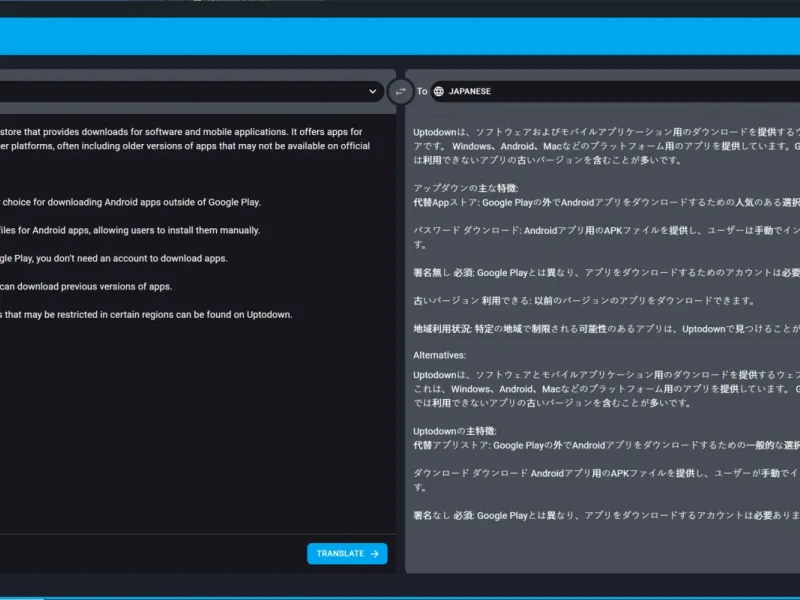
Task: Click the Japanese line starting '代替アプリストア'
Action: [607, 445]
